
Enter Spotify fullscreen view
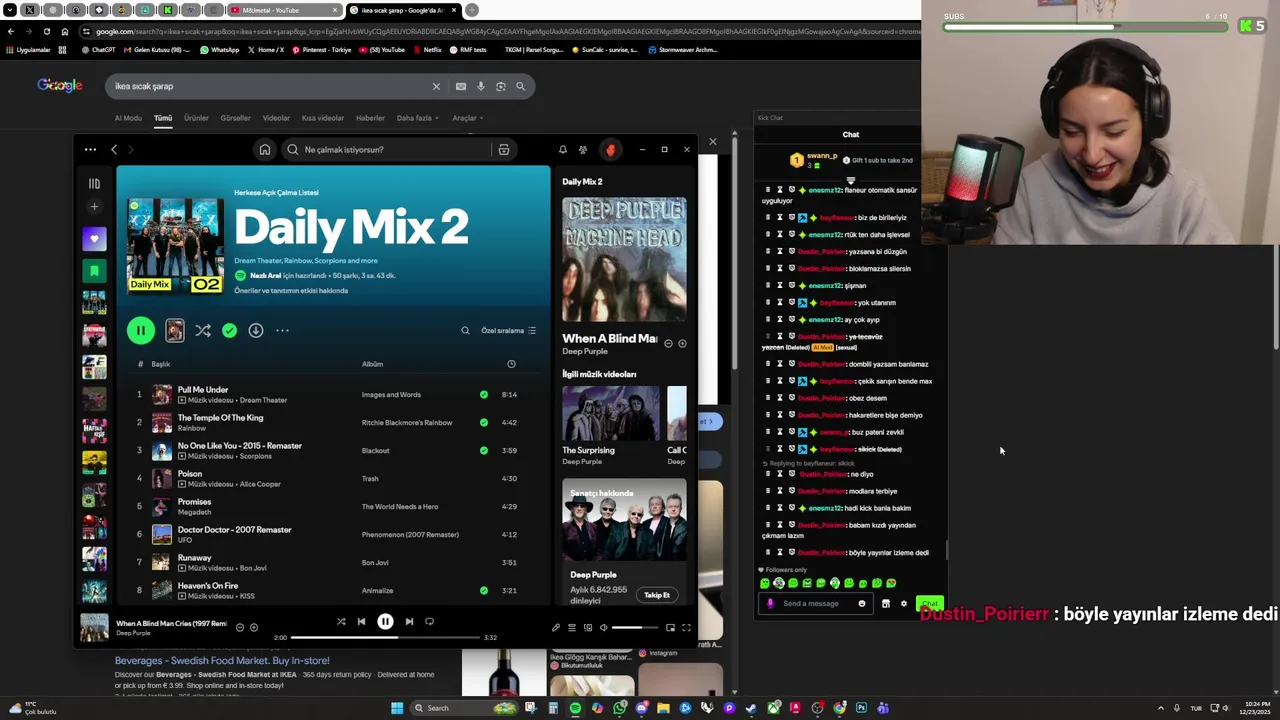[x=686, y=628]
